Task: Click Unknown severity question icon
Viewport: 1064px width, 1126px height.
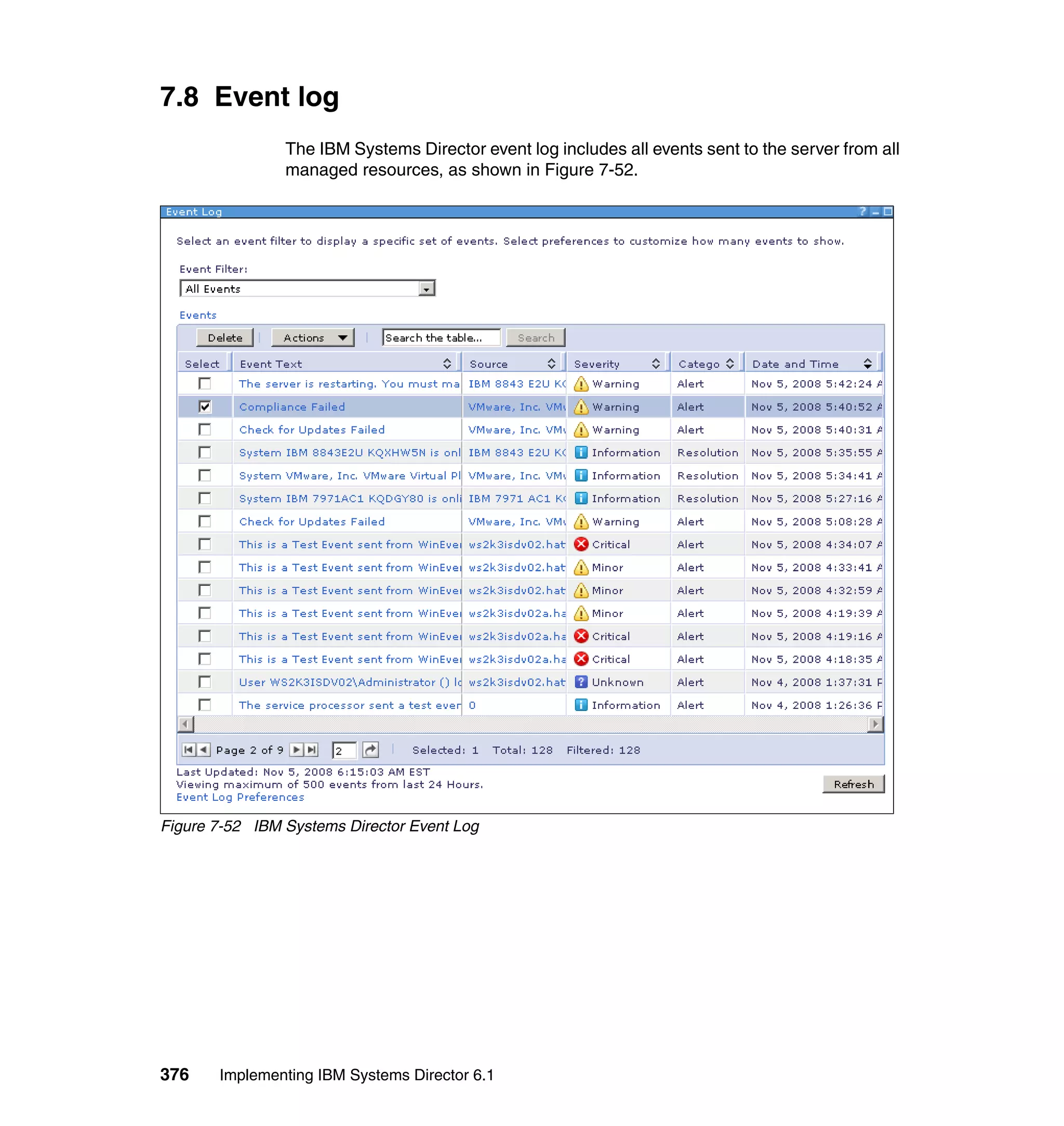Action: tap(581, 682)
